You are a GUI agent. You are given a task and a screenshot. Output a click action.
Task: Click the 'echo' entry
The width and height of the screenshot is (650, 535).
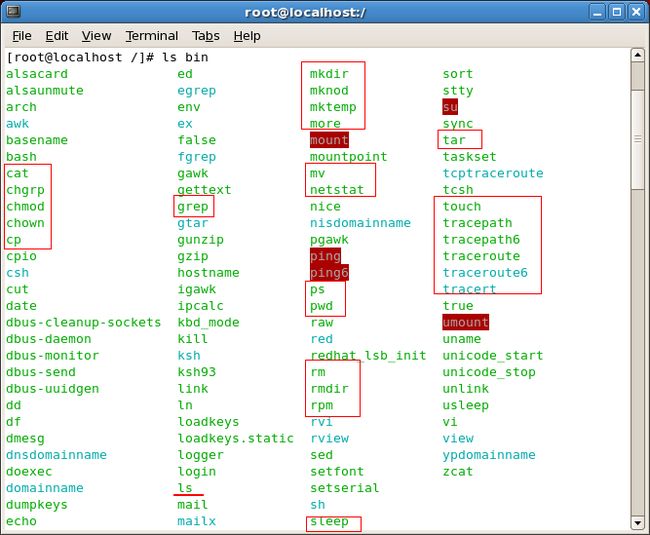point(22,521)
